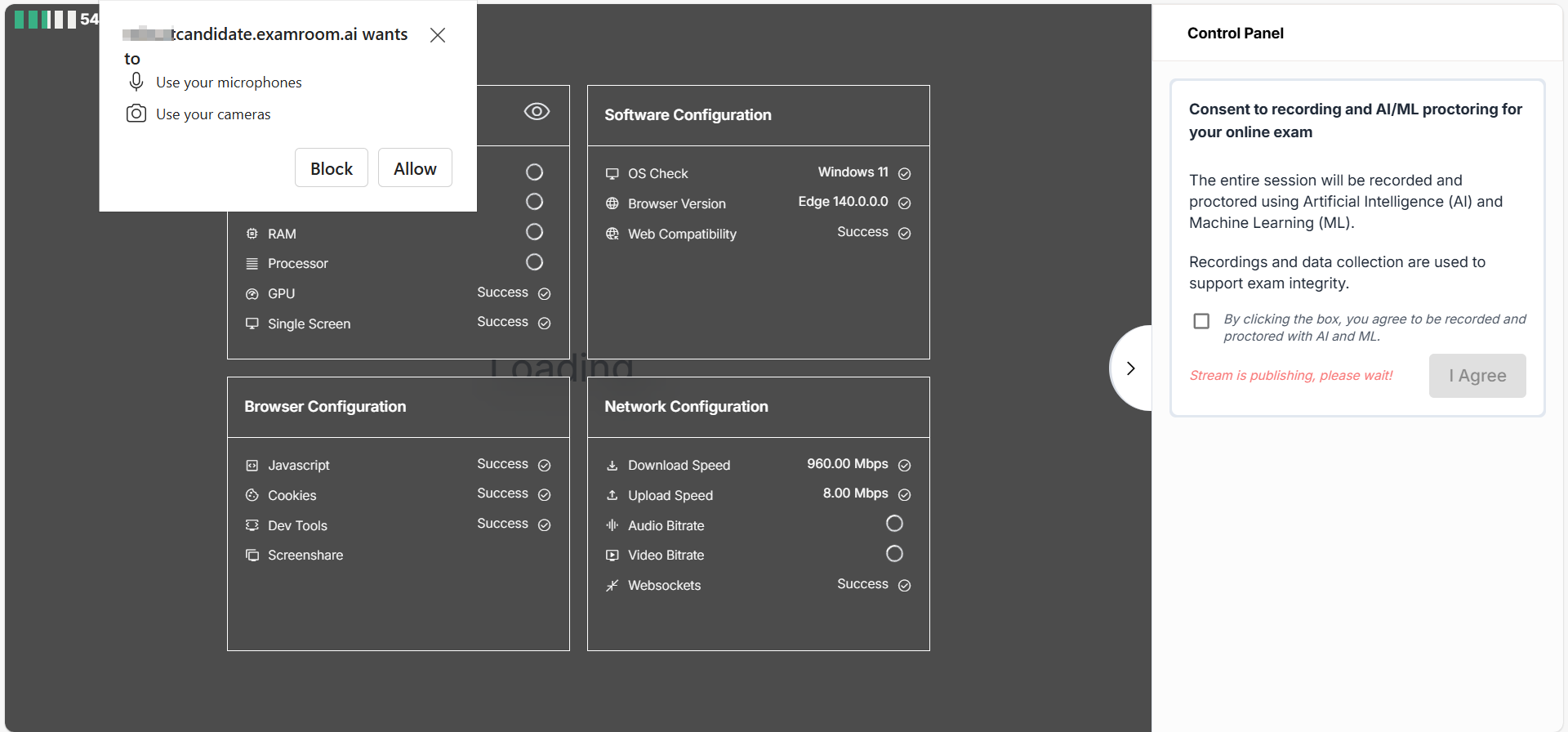Allow microphone and camera access

pyautogui.click(x=415, y=168)
